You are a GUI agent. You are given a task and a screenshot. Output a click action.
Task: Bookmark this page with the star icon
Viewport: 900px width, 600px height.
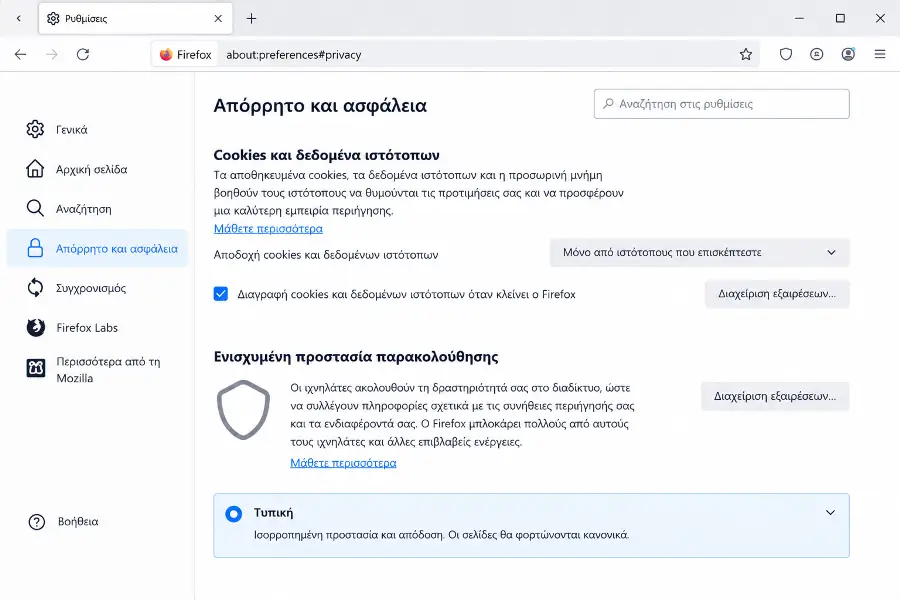click(746, 55)
